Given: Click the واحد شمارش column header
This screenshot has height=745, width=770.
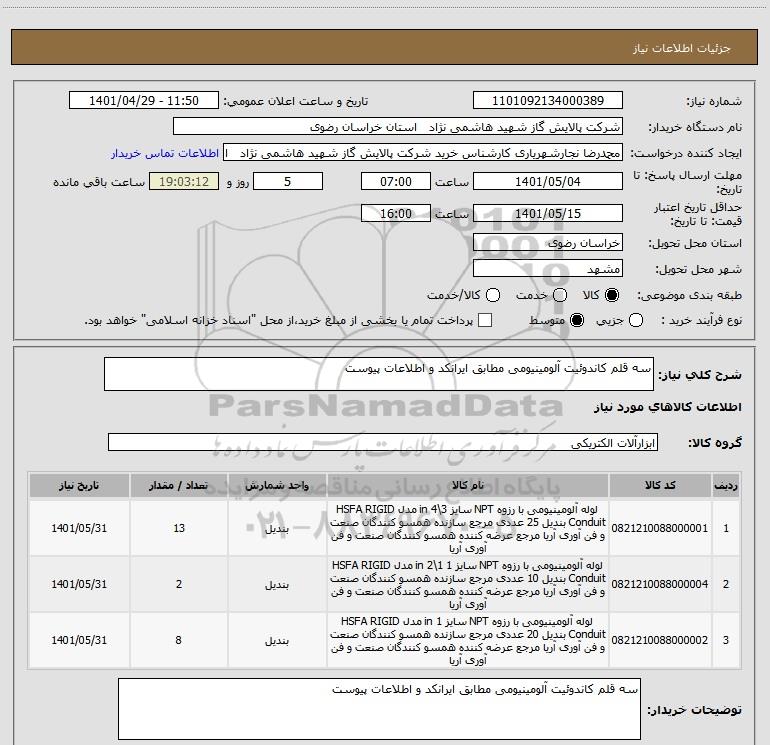Looking at the screenshot, I should pyautogui.click(x=277, y=486).
